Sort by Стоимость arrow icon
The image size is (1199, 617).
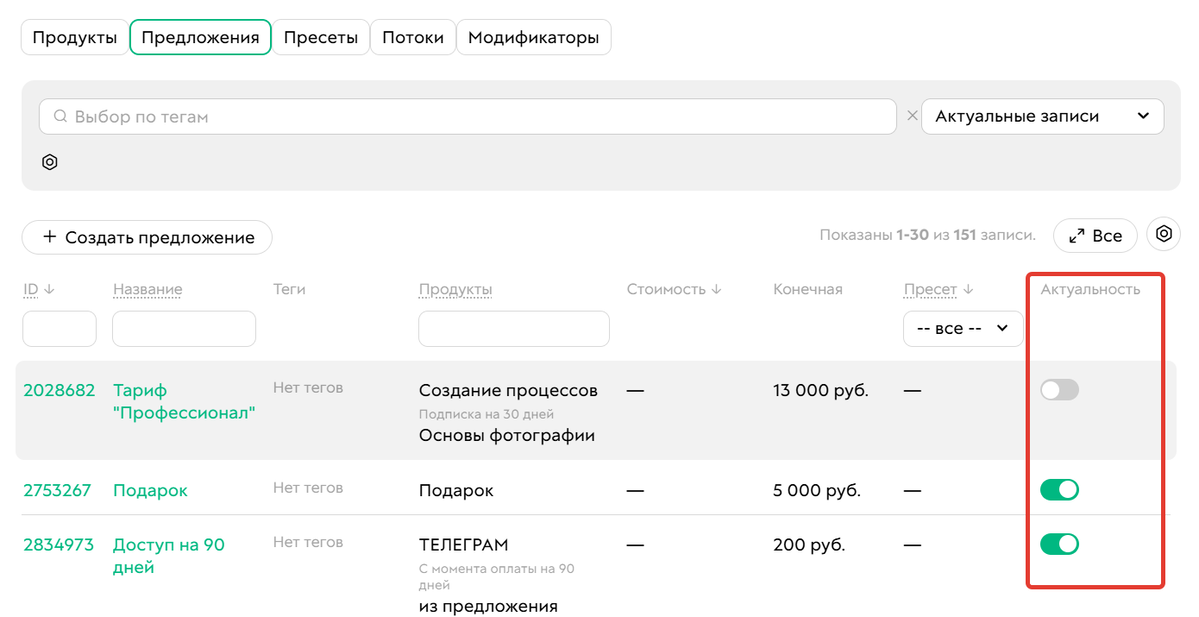coord(716,290)
